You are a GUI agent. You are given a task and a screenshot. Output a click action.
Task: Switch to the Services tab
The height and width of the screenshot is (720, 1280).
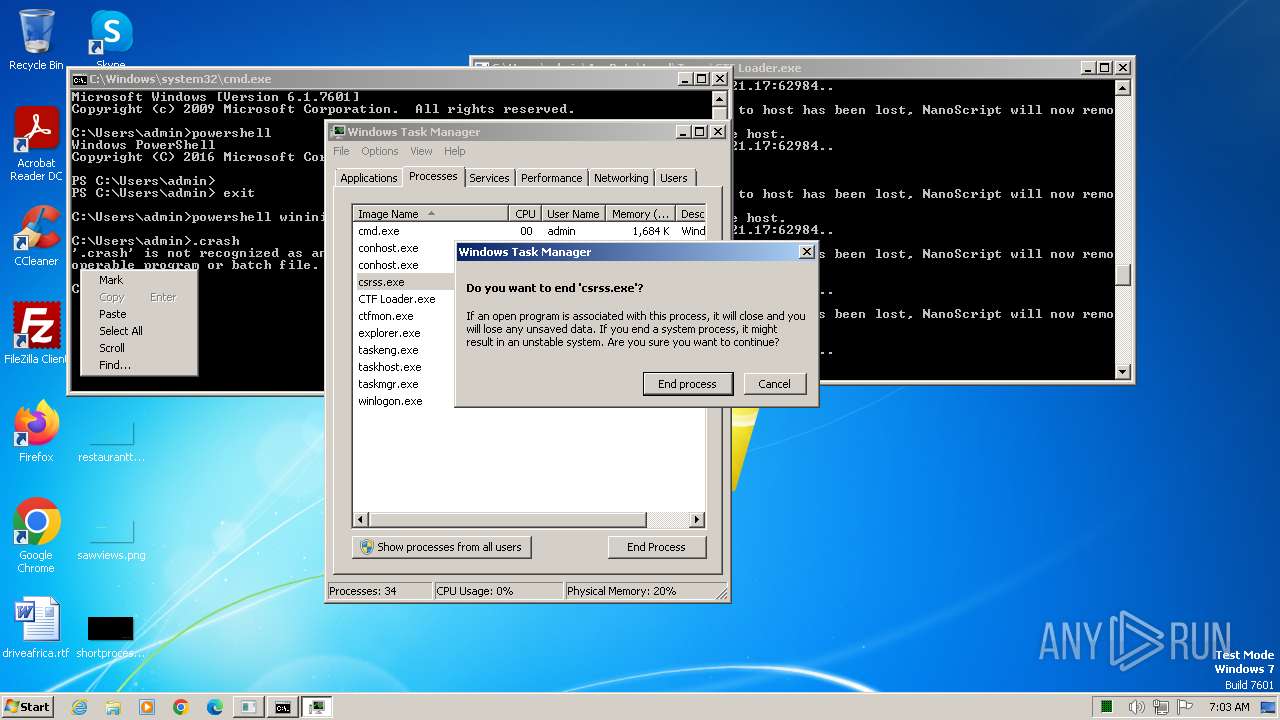(489, 178)
